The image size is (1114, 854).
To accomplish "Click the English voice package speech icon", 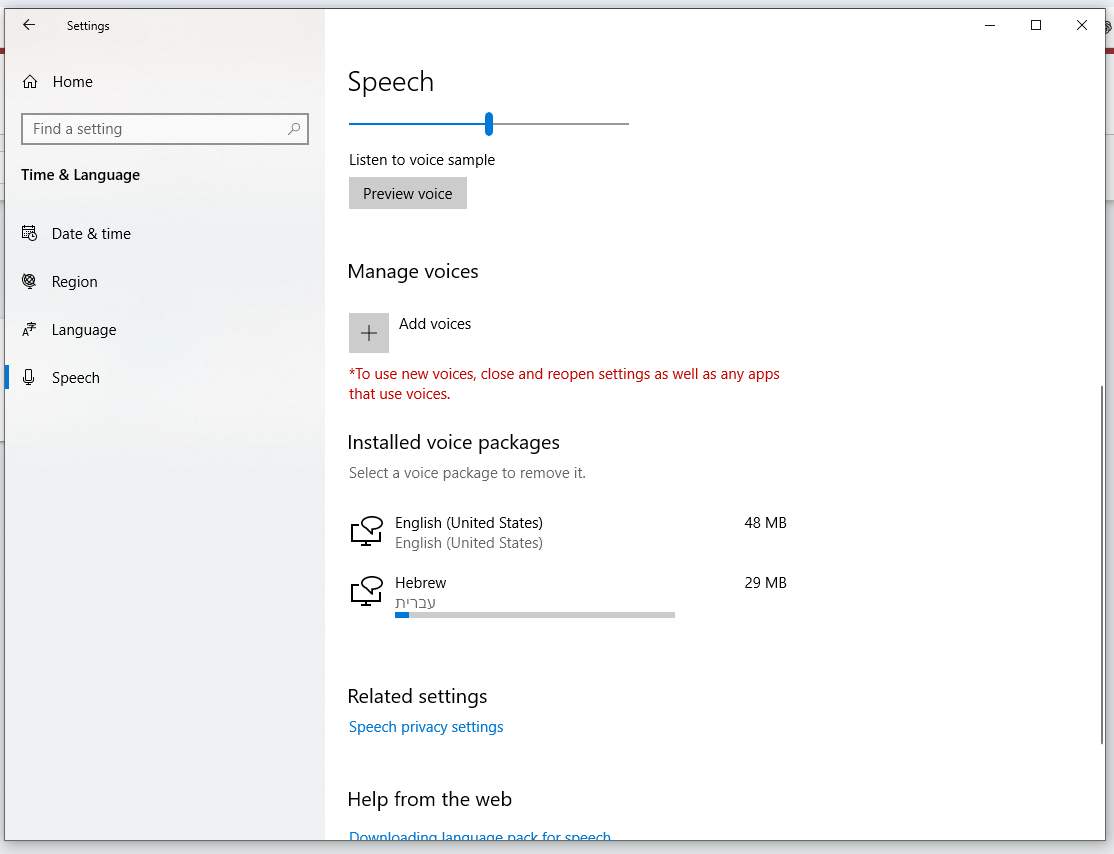I will tap(367, 531).
